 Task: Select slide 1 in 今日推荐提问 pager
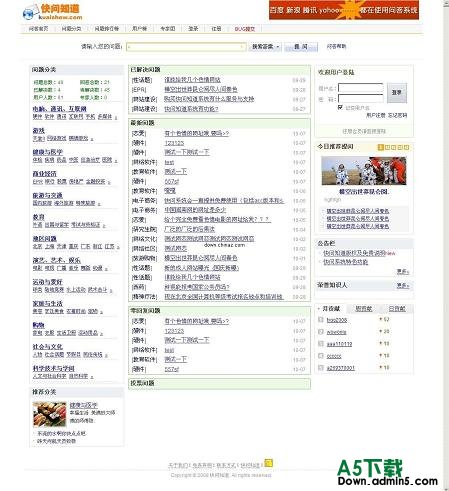[380, 147]
